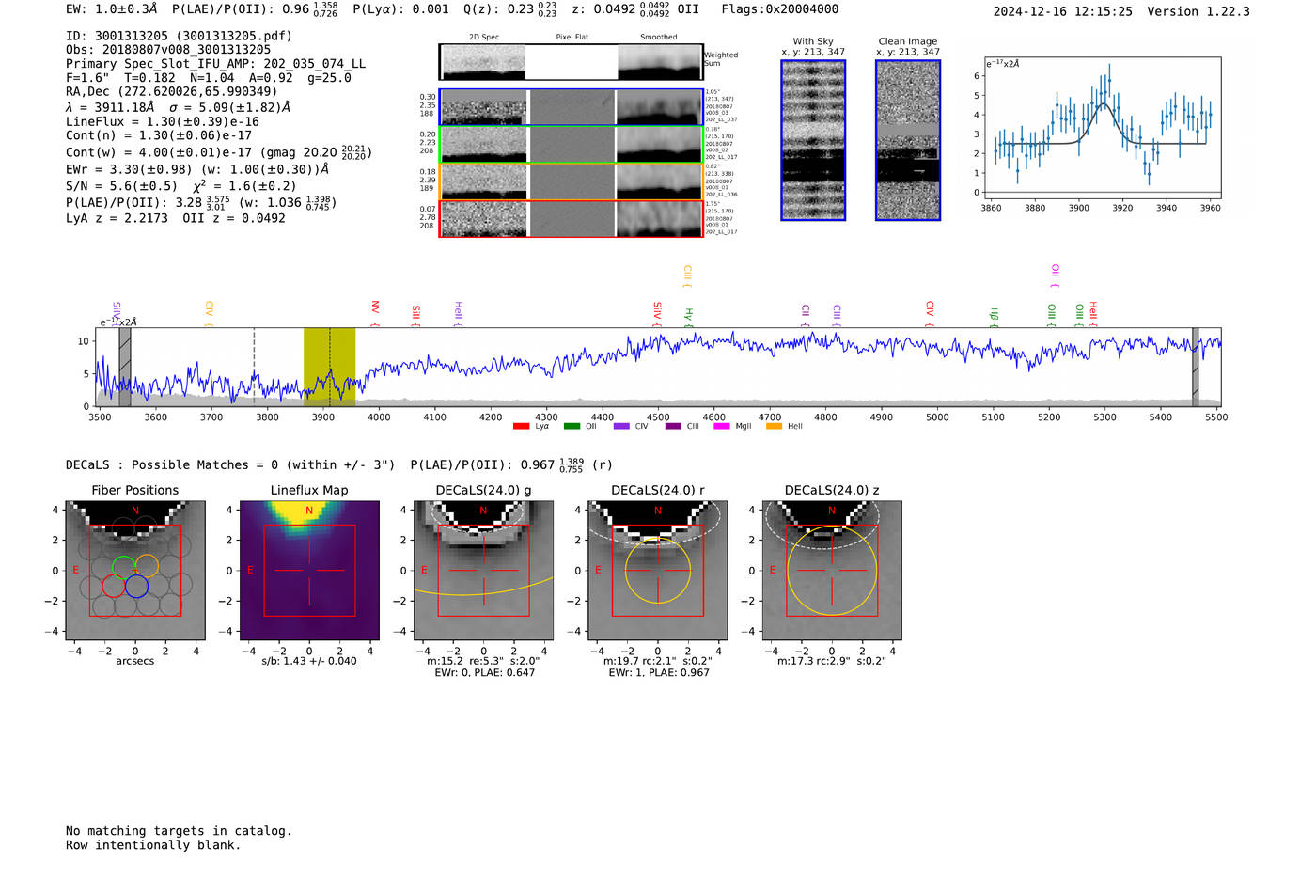Click the Primary Spec_Slot_IFU_AMP line
The width and height of the screenshot is (1316, 896).
(216, 64)
